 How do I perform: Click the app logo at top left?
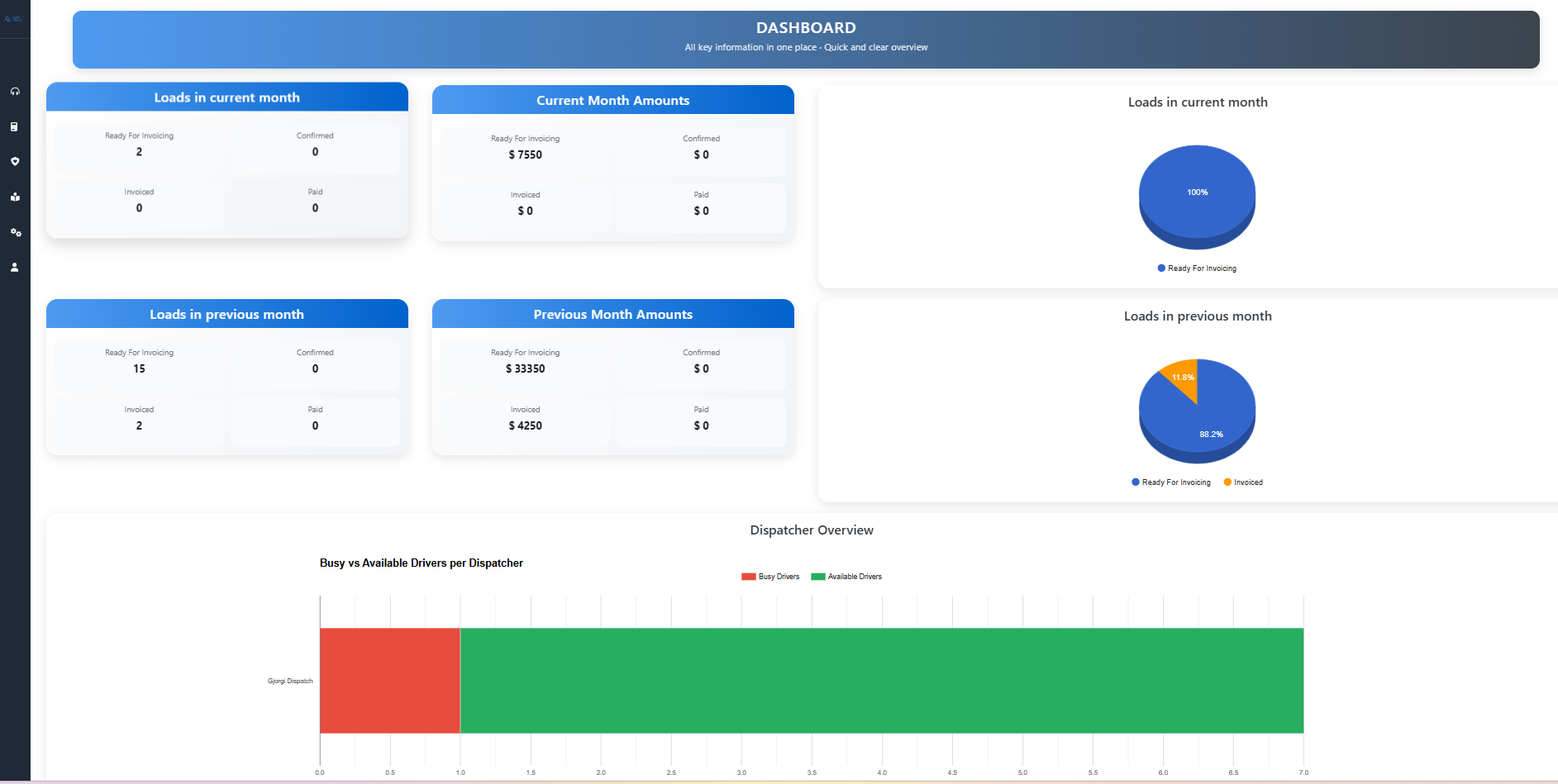tap(14, 19)
